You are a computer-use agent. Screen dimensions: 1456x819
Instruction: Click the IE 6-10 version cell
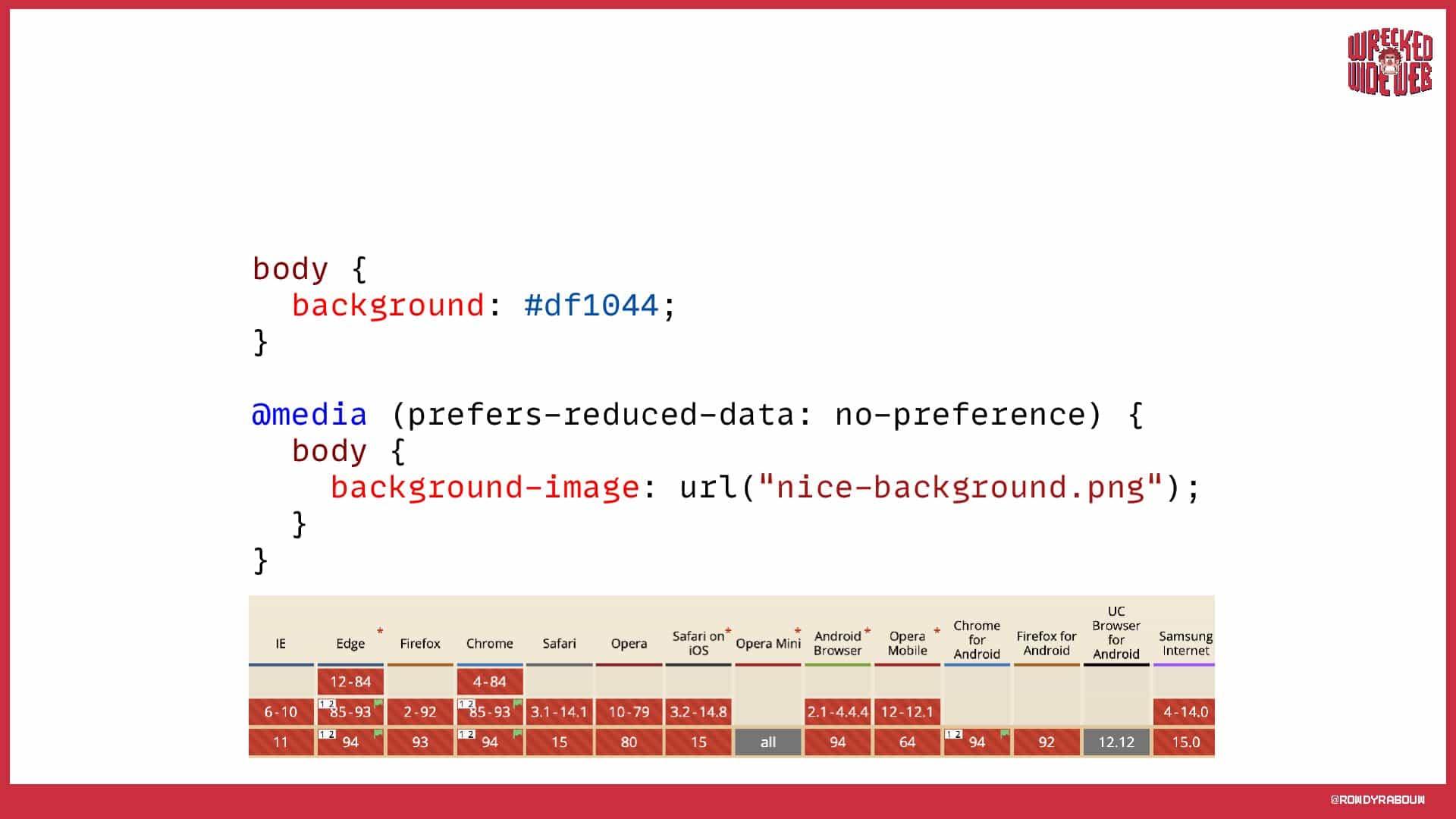coord(281,711)
